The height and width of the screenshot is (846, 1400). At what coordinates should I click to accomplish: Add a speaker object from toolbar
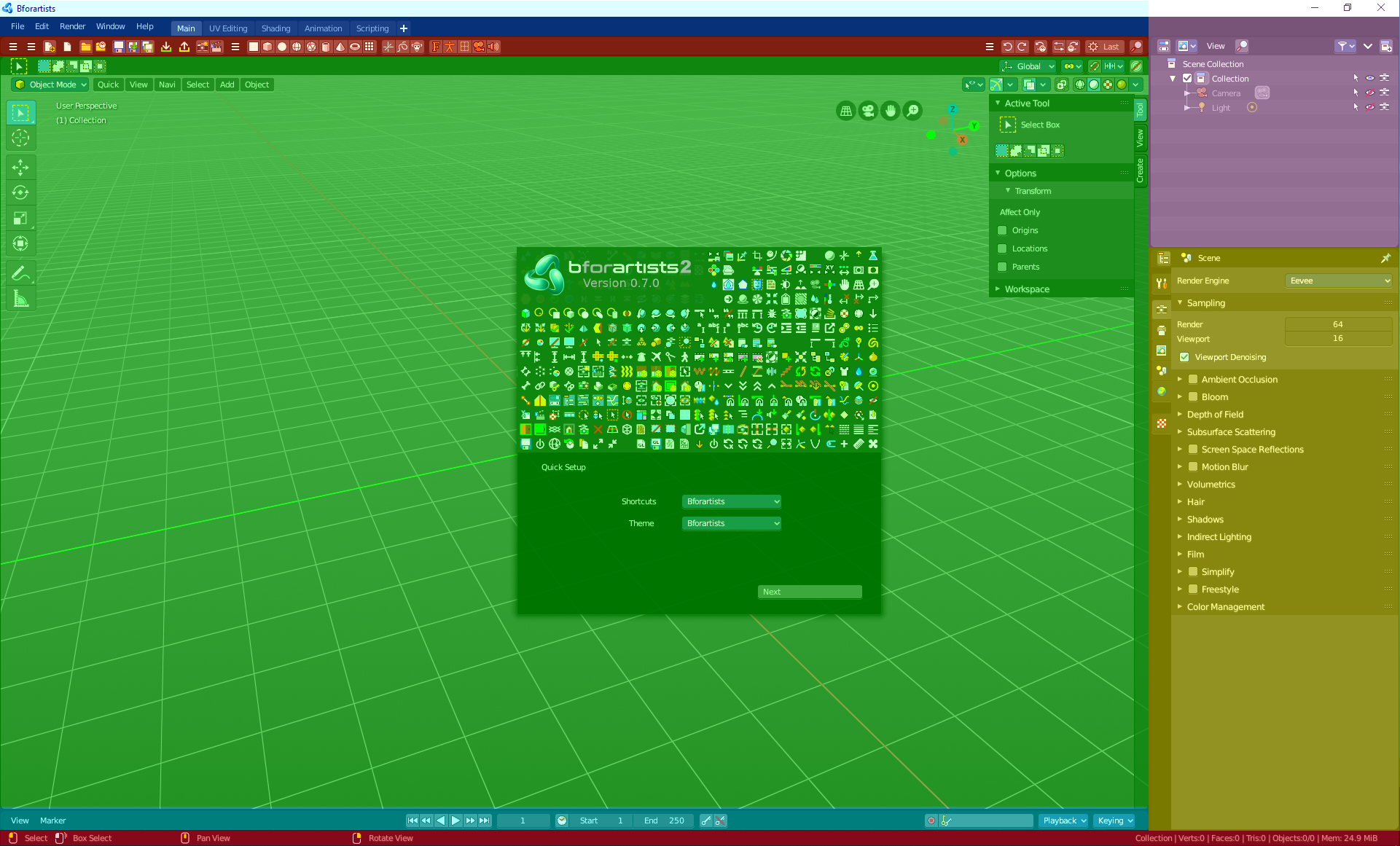pos(493,47)
